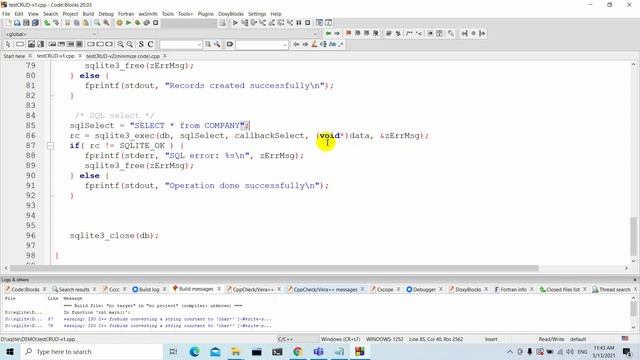The image size is (640, 360).
Task: Click the green Run arrow icon
Action: point(129,23)
